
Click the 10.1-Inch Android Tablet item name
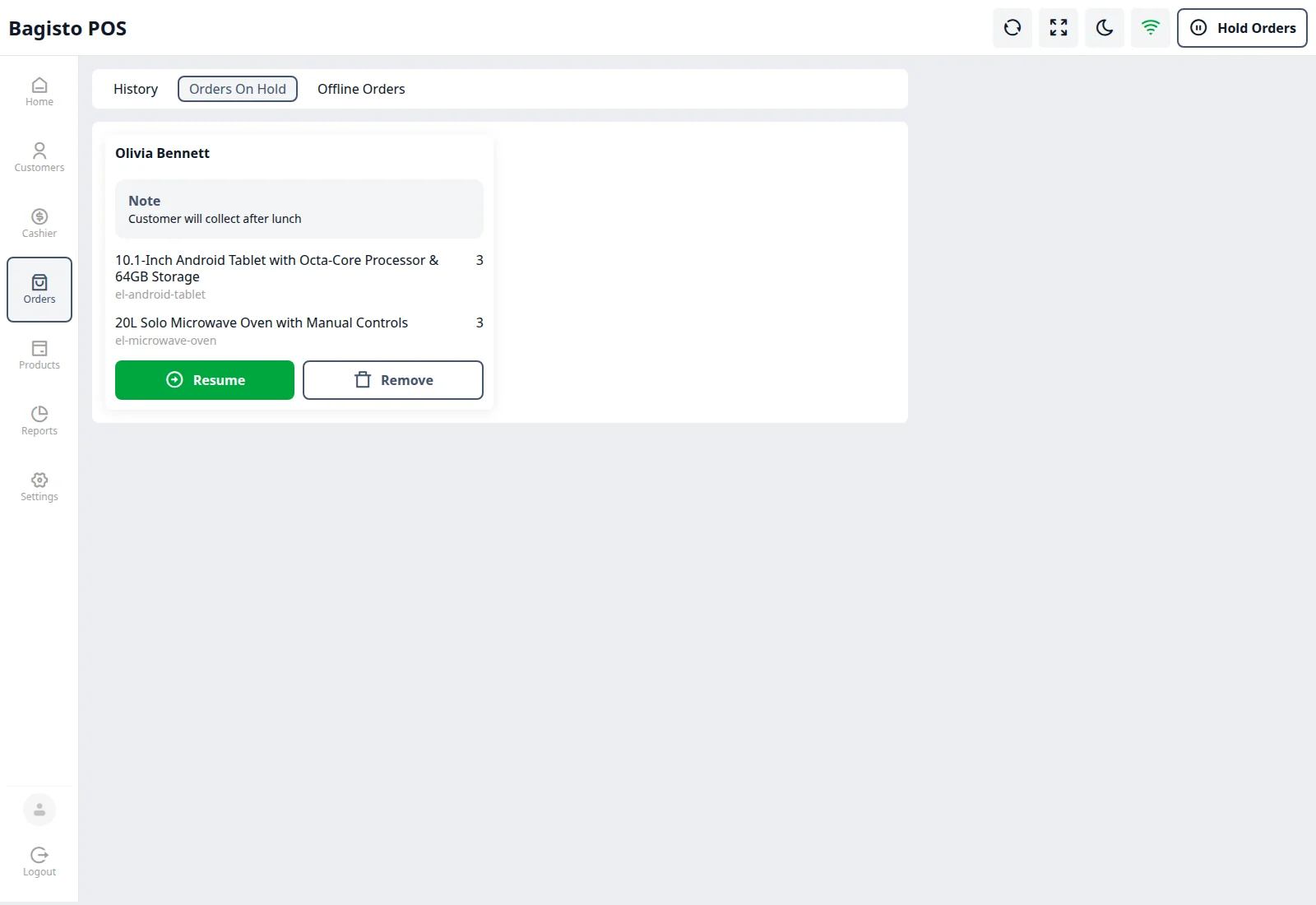tap(277, 268)
